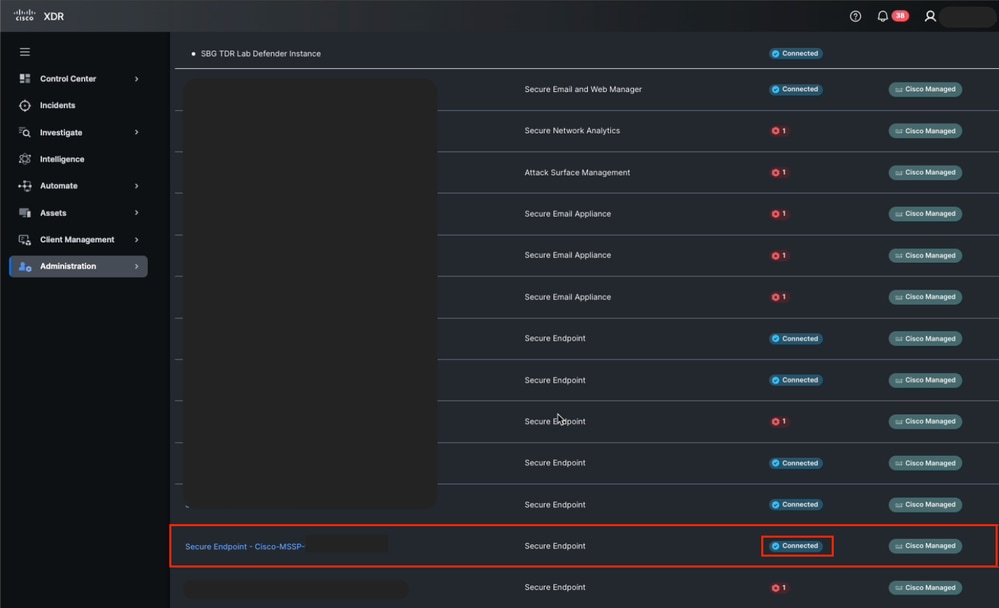
Task: Select 'Attack Surface Management' text
Action: (577, 172)
